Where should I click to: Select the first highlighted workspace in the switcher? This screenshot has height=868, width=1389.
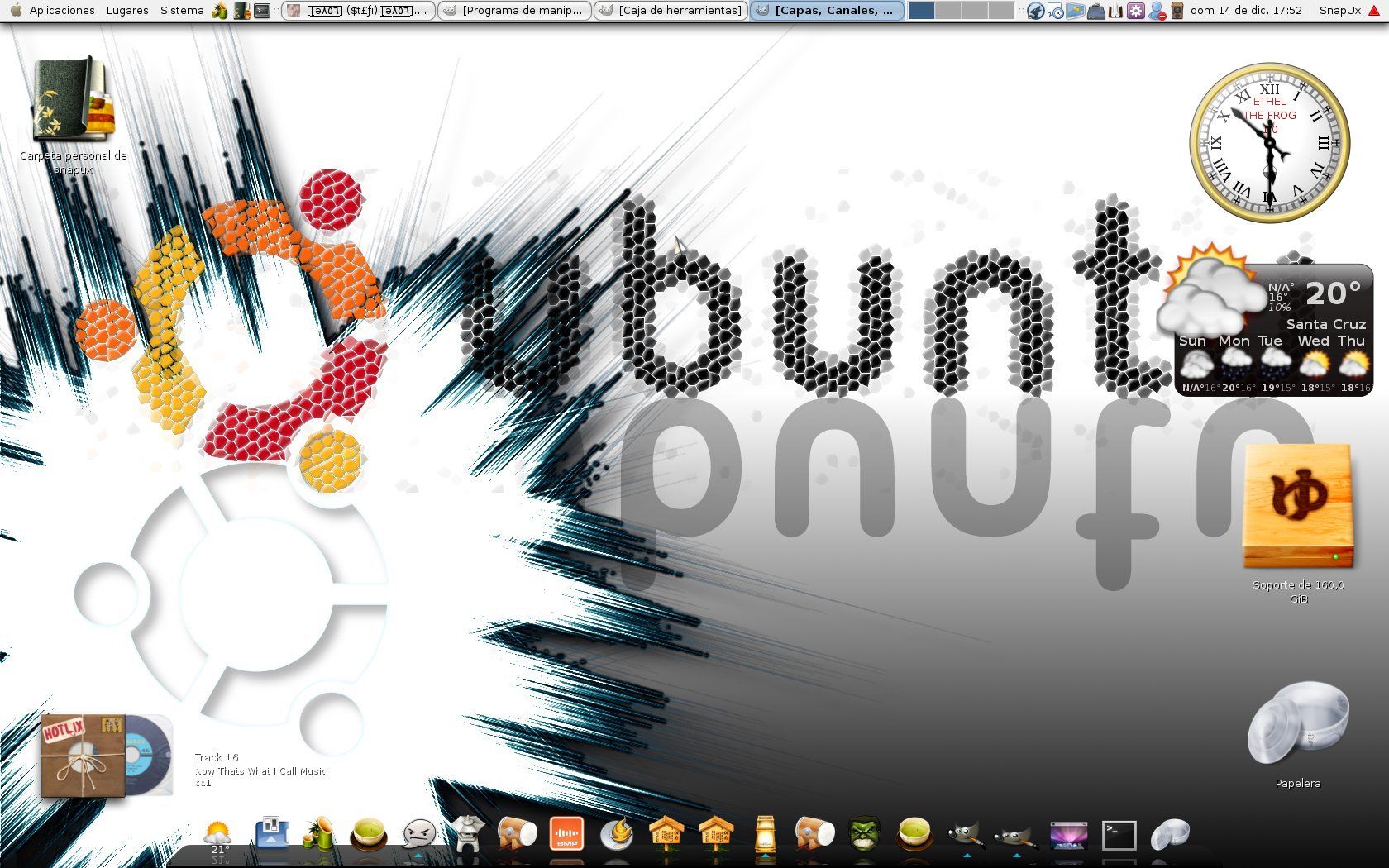tap(921, 11)
